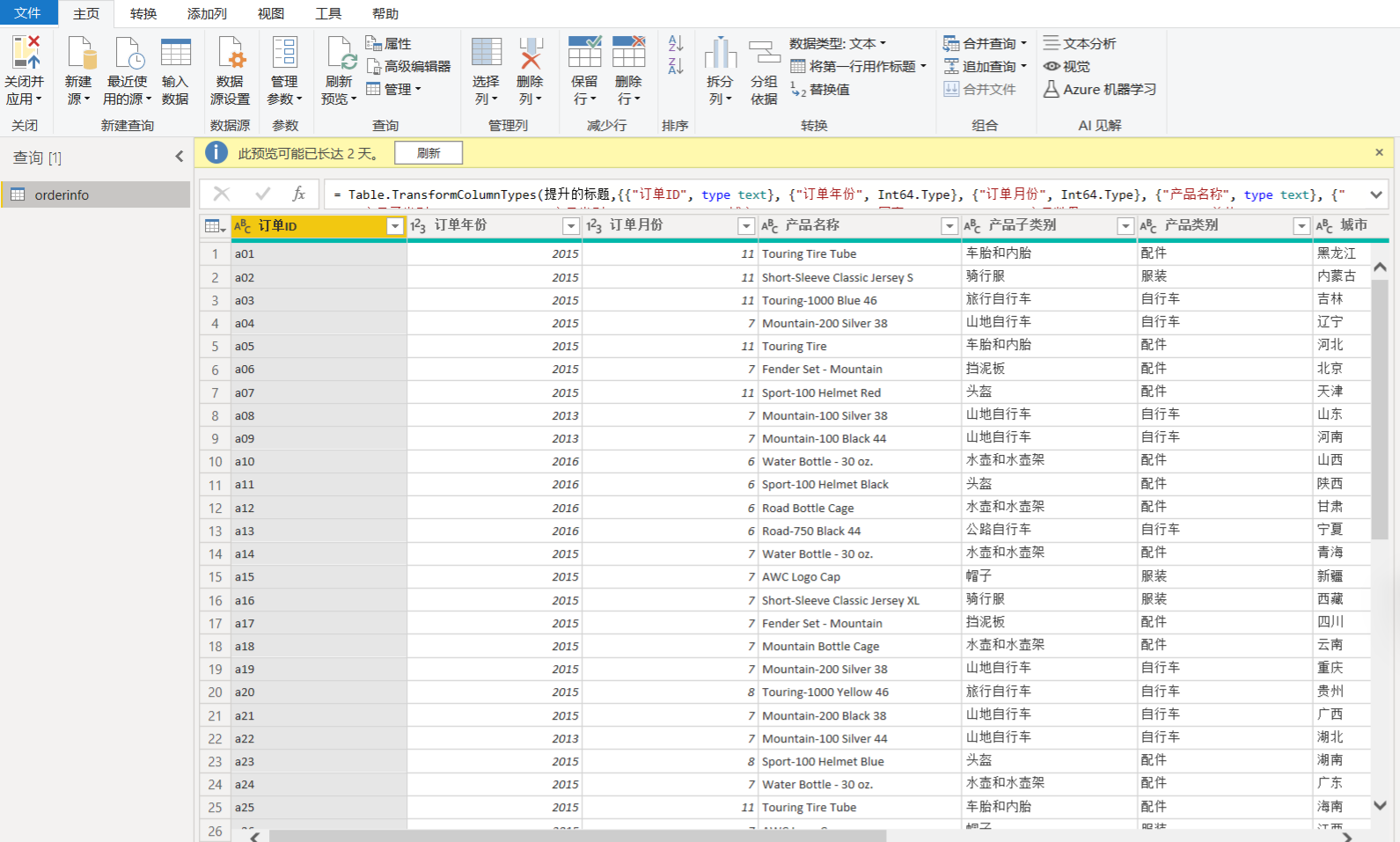This screenshot has height=842, width=1400.
Task: Click Manage Parameters (管理参数) icon
Action: tap(284, 53)
